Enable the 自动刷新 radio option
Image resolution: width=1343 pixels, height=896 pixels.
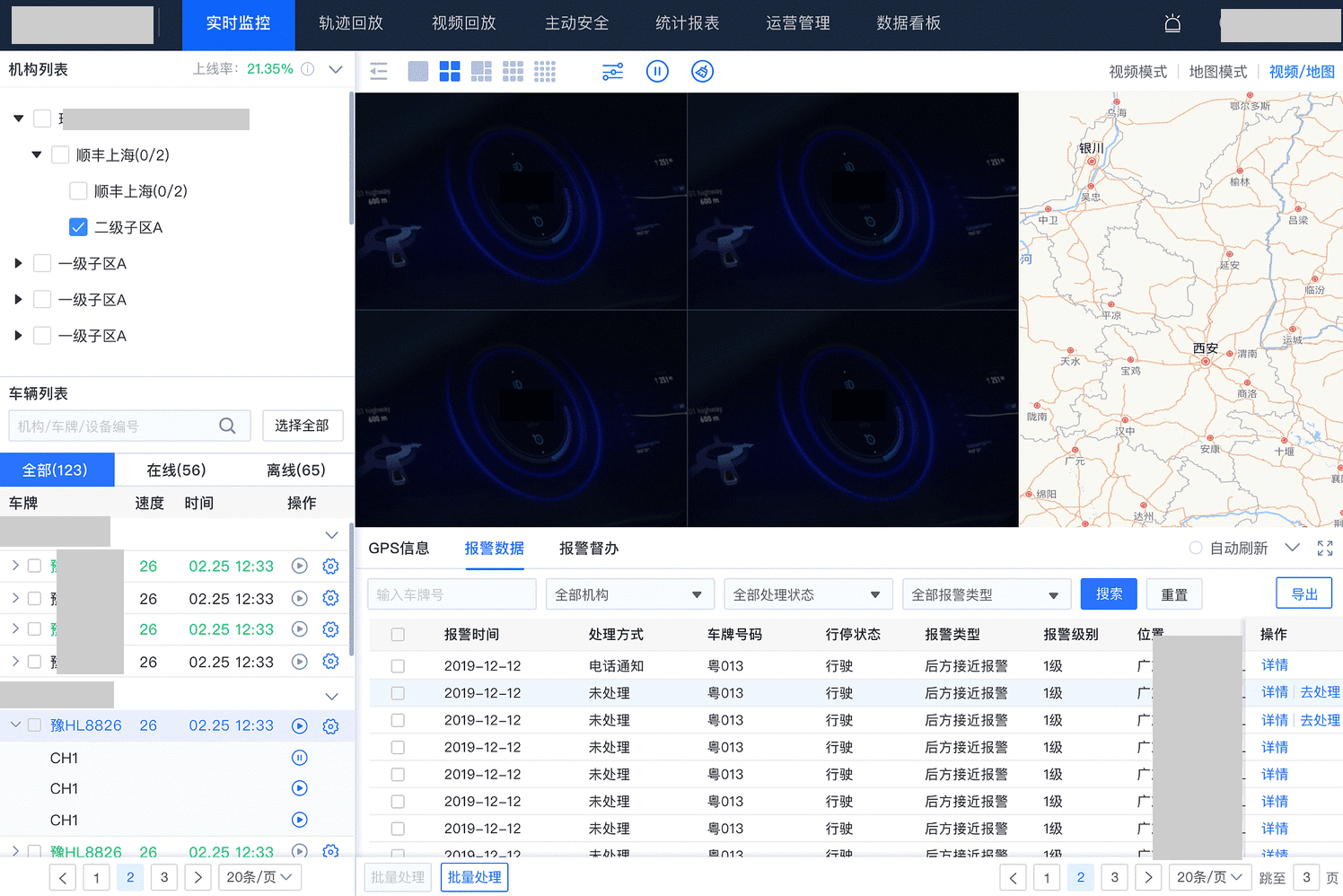pyautogui.click(x=1196, y=549)
